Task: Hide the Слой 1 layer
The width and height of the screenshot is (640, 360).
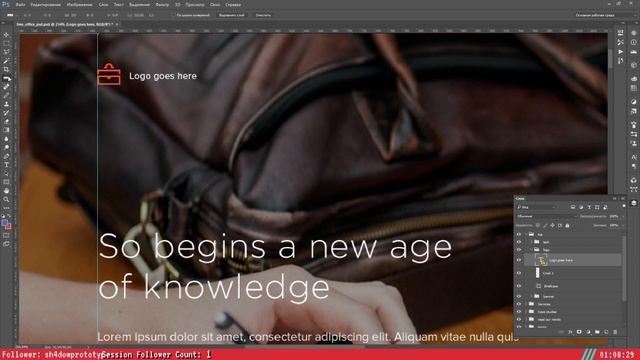Action: [519, 273]
